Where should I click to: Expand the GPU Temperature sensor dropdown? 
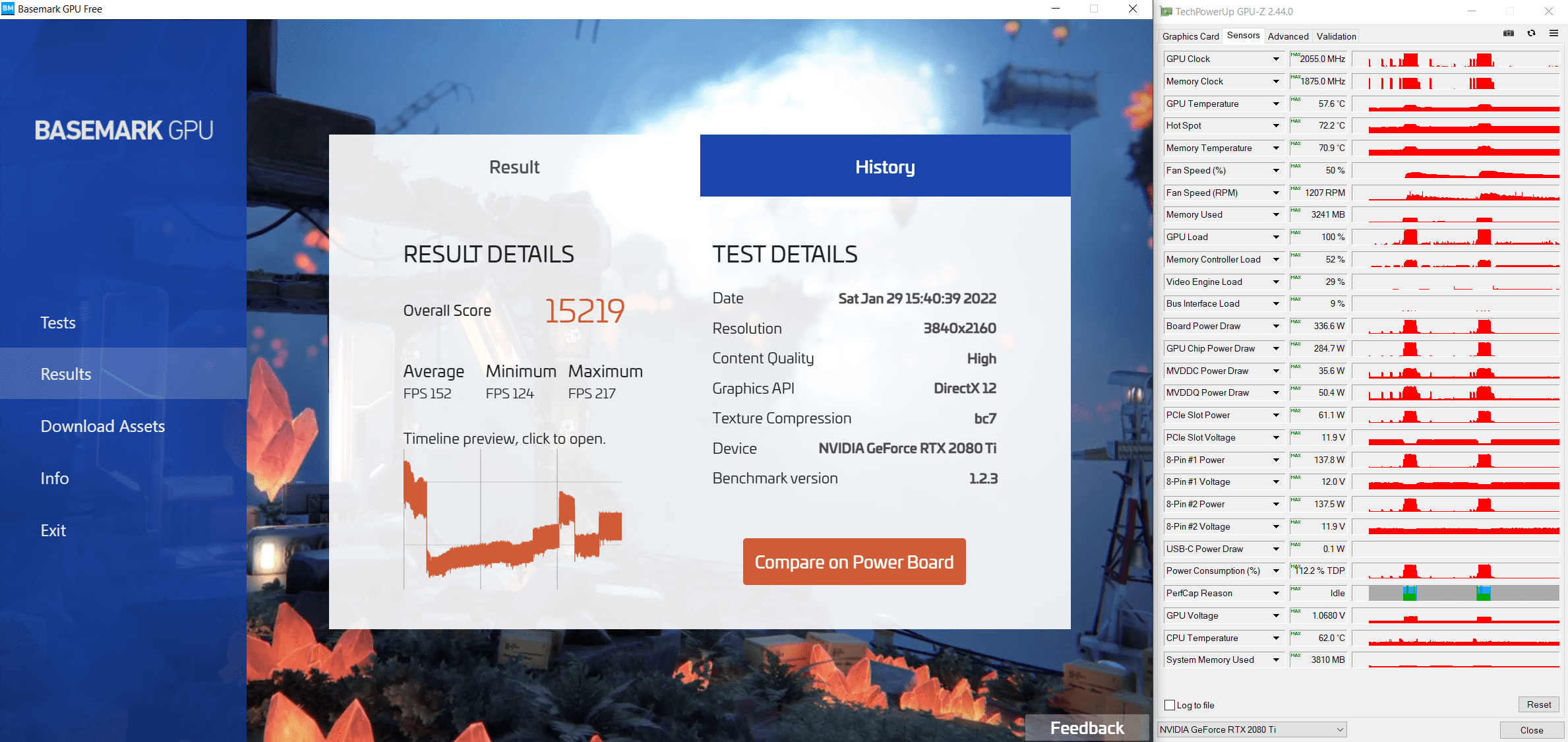[x=1276, y=104]
